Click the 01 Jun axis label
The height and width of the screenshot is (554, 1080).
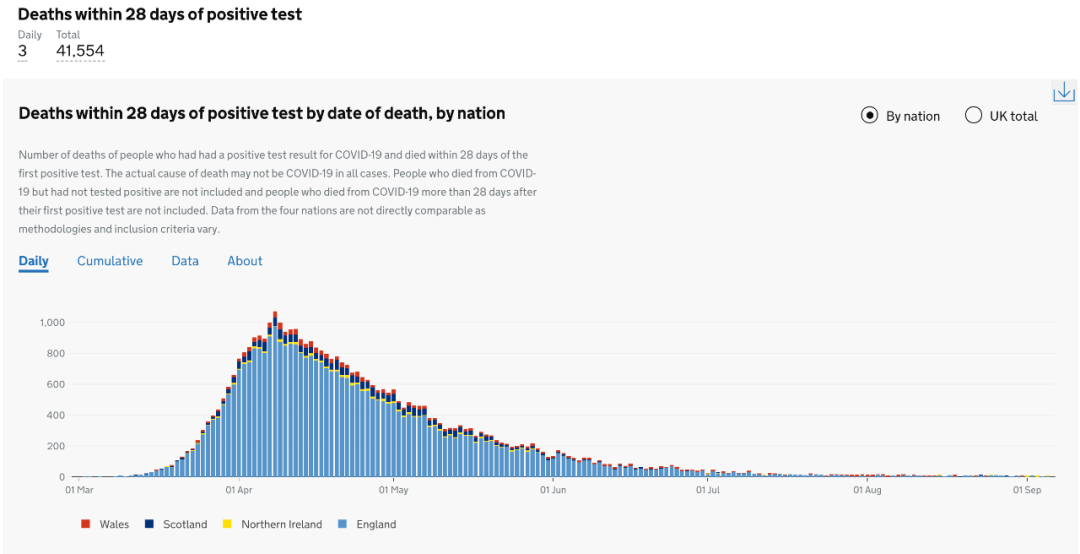click(x=551, y=490)
